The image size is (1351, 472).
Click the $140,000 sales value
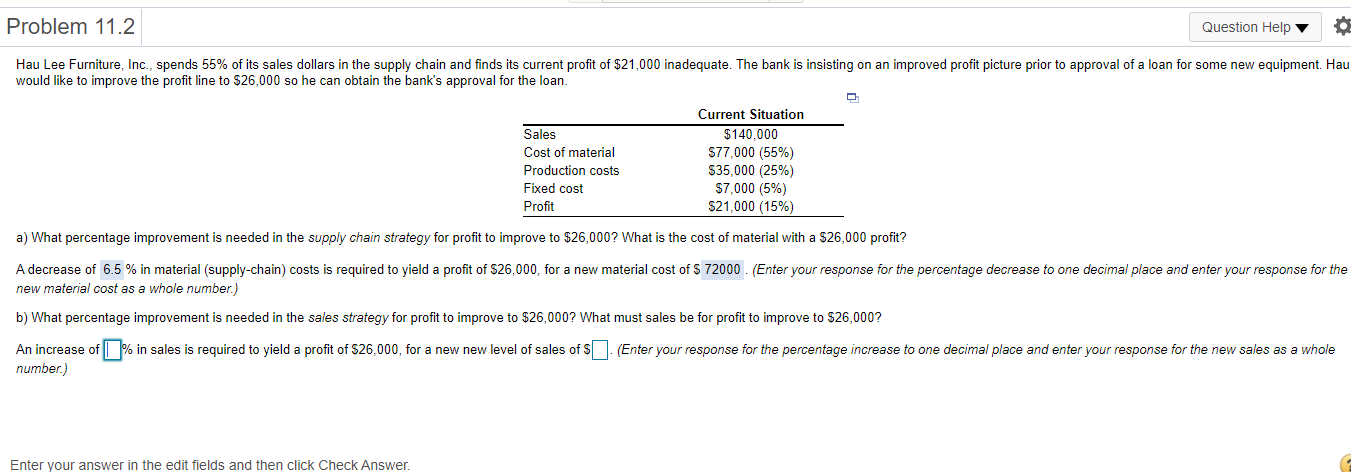pyautogui.click(x=750, y=134)
